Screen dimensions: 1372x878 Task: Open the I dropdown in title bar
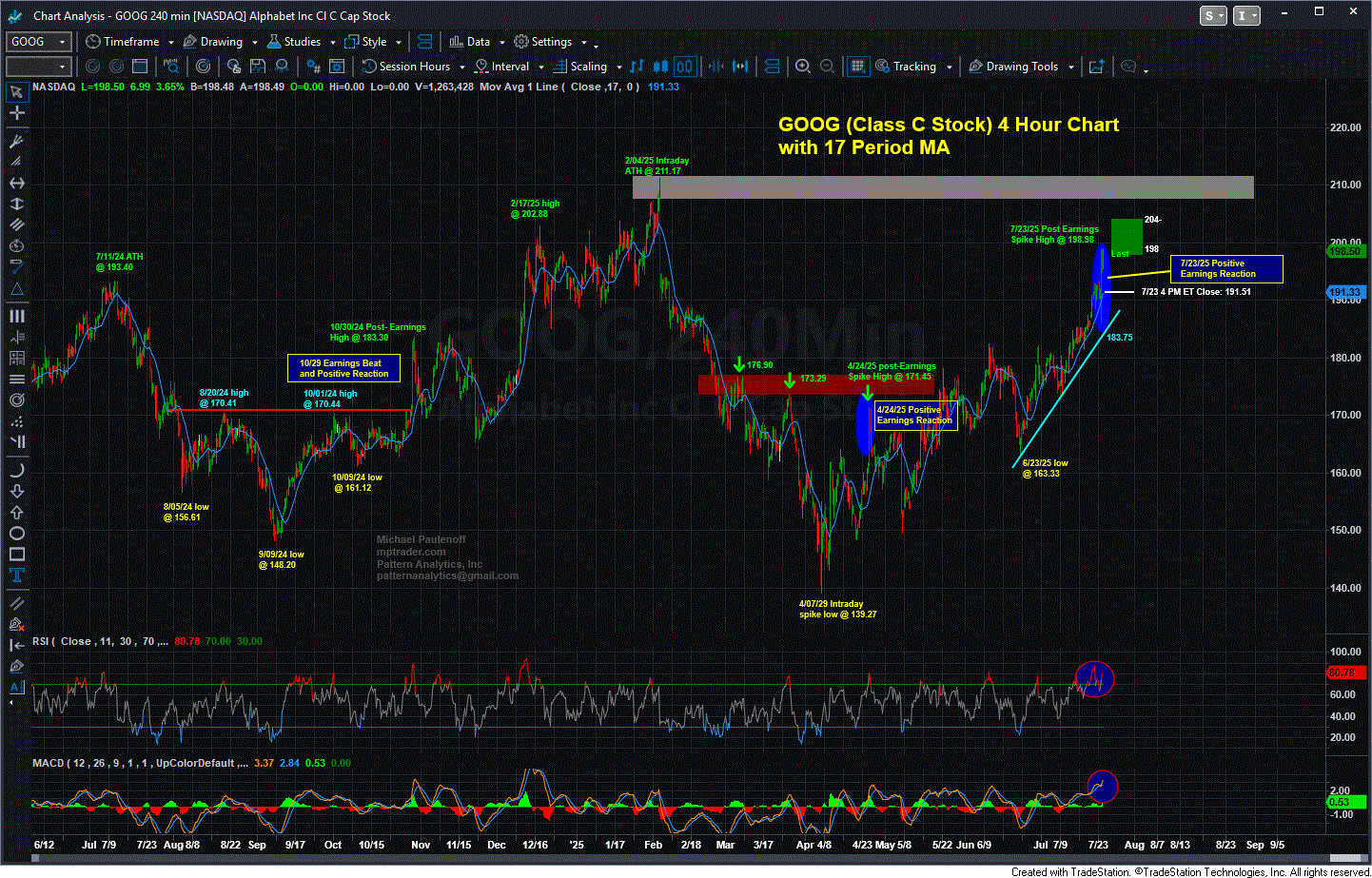(1246, 15)
